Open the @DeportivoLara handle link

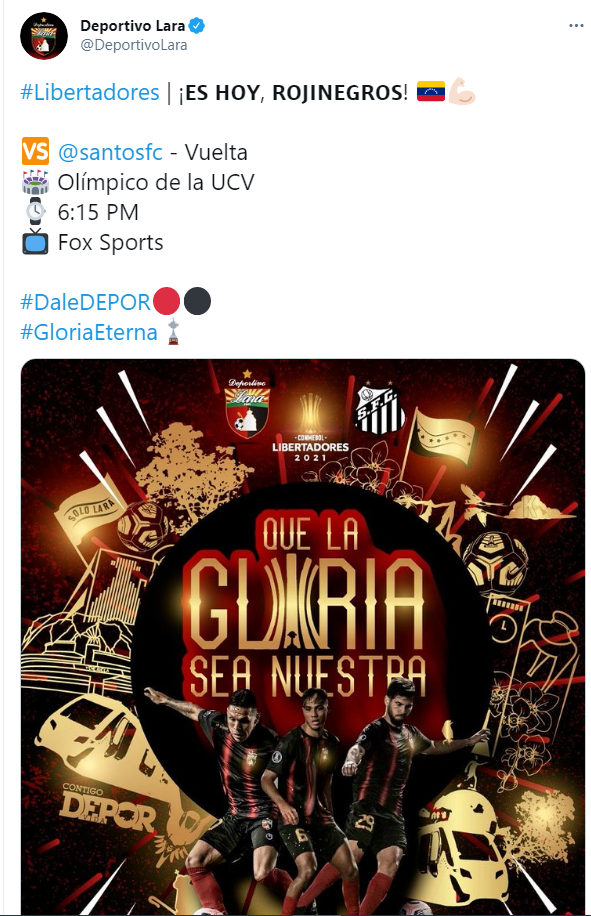(x=134, y=45)
